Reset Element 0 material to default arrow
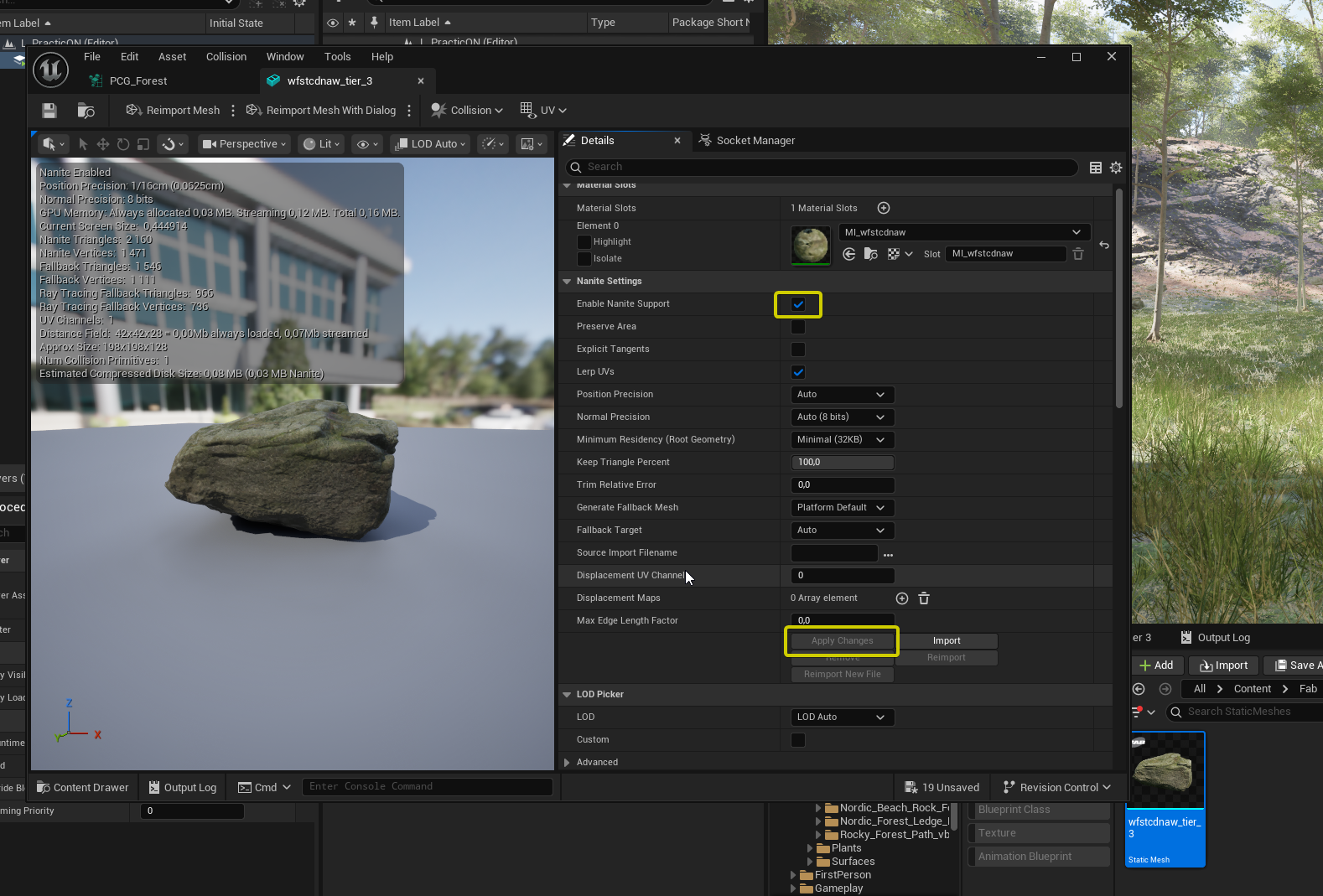1323x896 pixels. coord(1104,246)
